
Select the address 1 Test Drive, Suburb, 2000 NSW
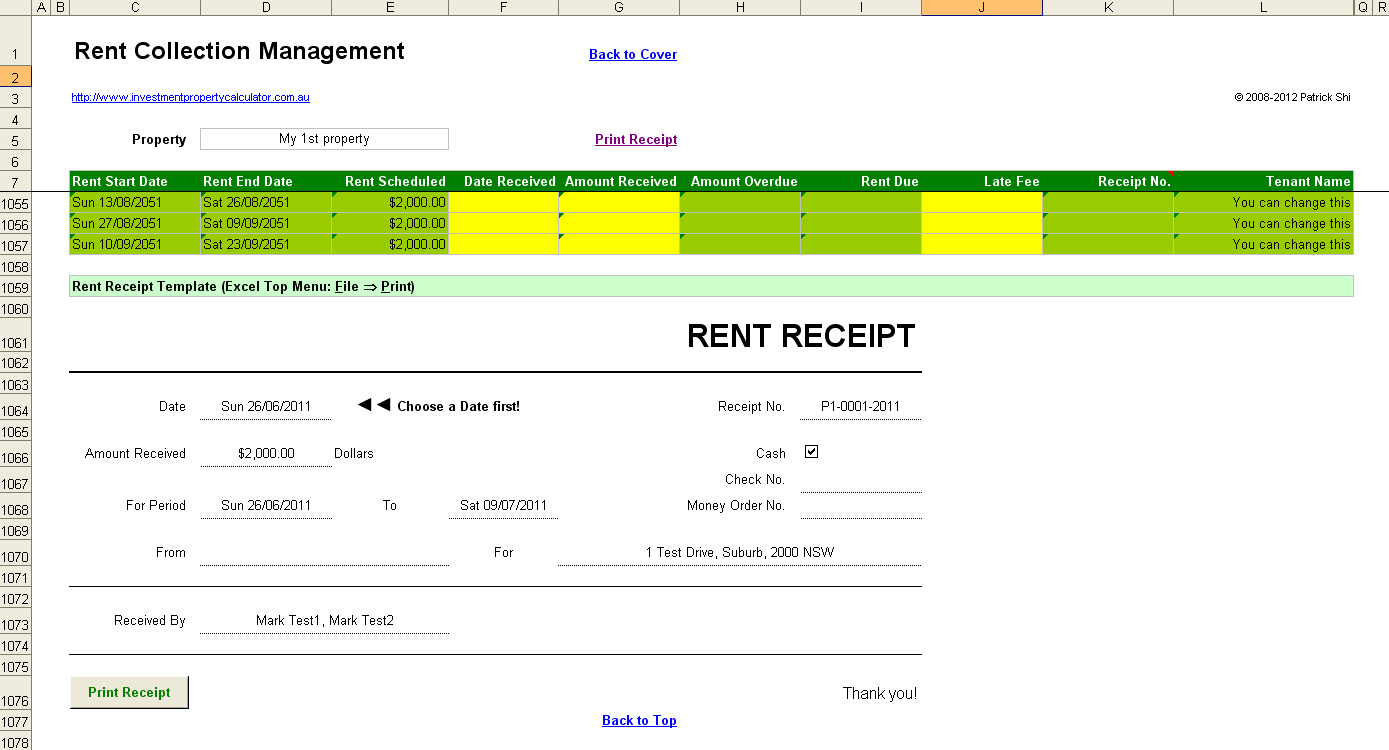click(740, 553)
